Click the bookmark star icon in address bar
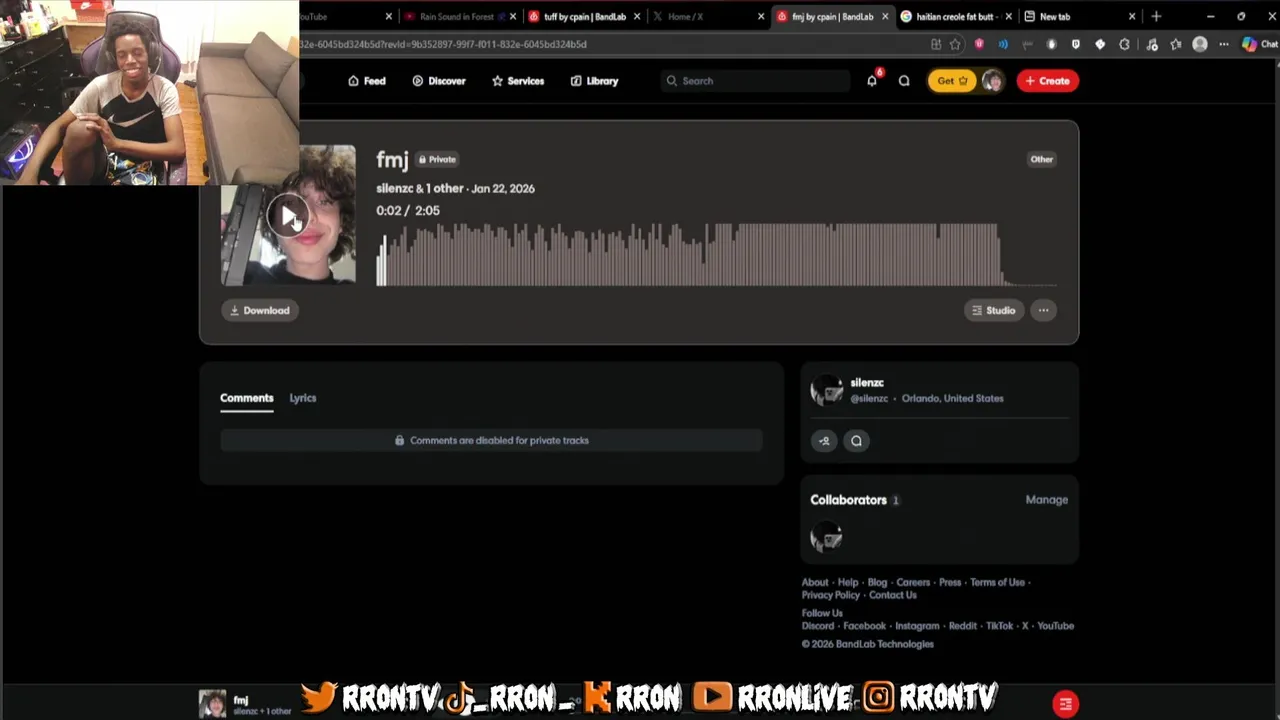The height and width of the screenshot is (720, 1280). click(x=955, y=44)
